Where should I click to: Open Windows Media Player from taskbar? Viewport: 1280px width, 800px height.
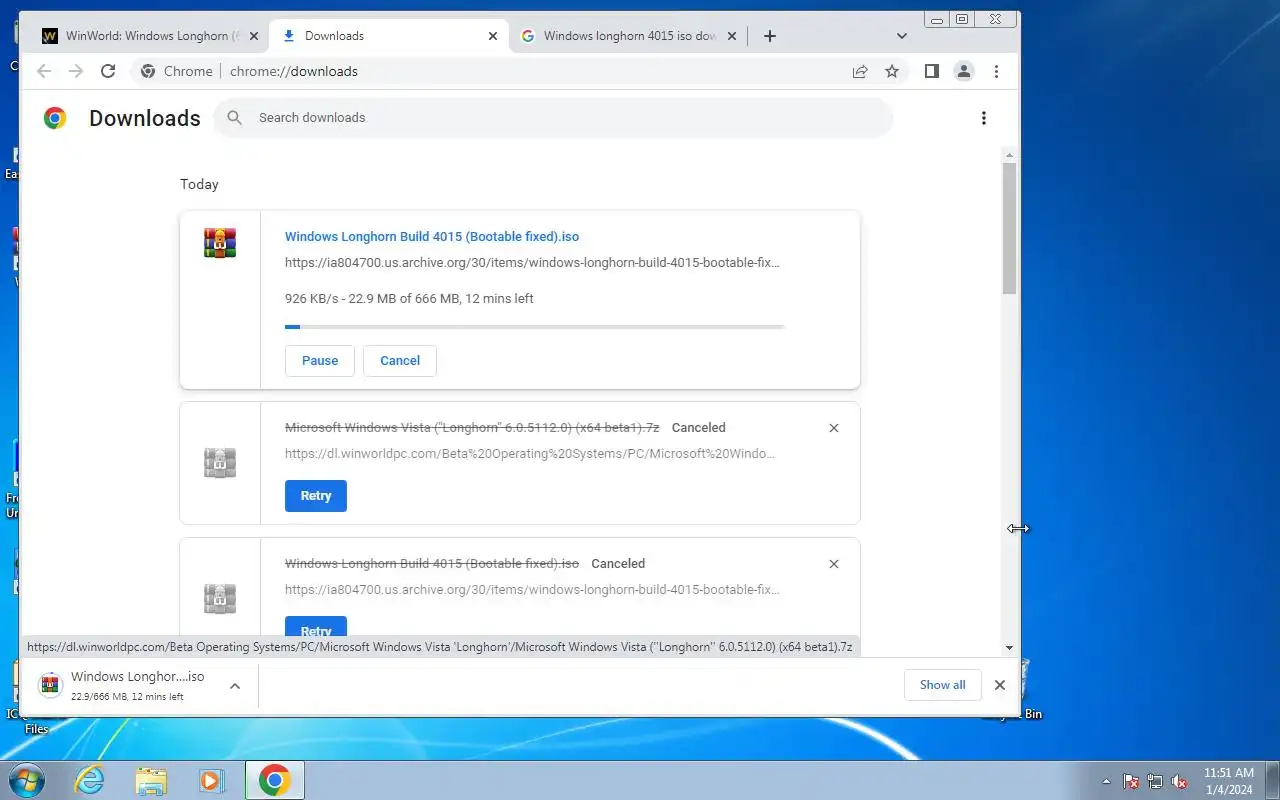pyautogui.click(x=211, y=780)
